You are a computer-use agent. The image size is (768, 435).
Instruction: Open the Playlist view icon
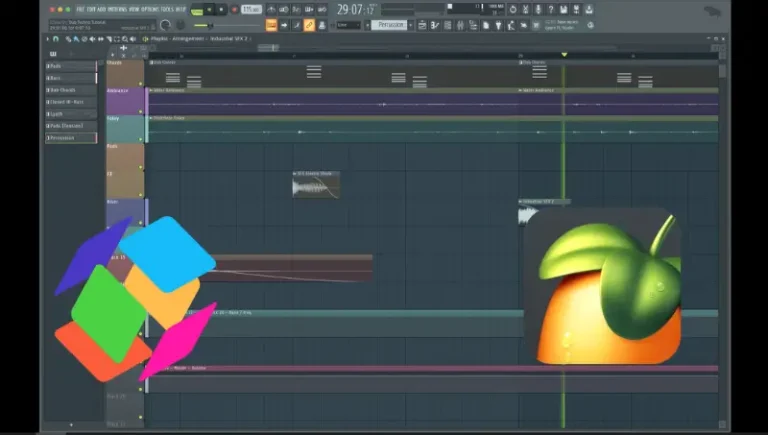coord(422,25)
